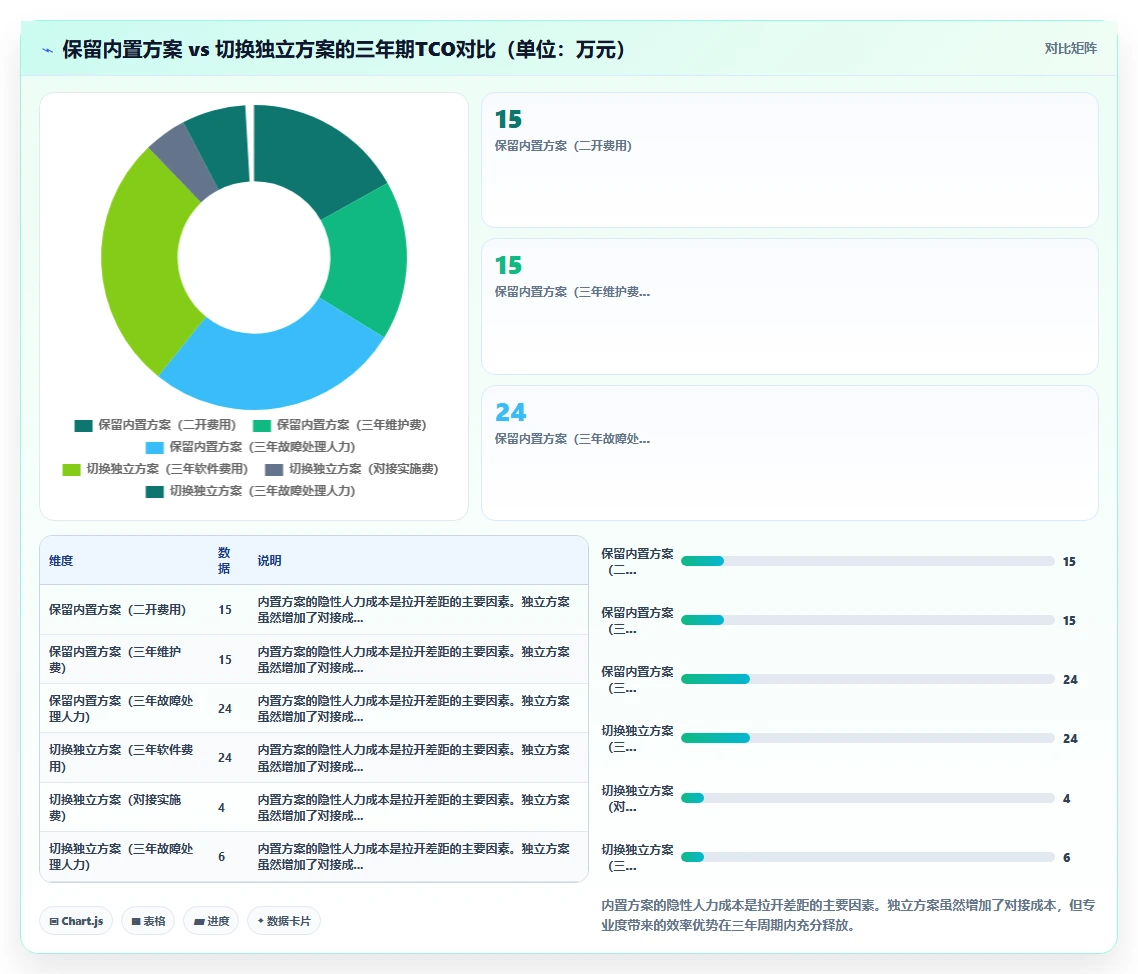Click the second progress bar valued 15
This screenshot has height=974, width=1138.
pos(867,620)
